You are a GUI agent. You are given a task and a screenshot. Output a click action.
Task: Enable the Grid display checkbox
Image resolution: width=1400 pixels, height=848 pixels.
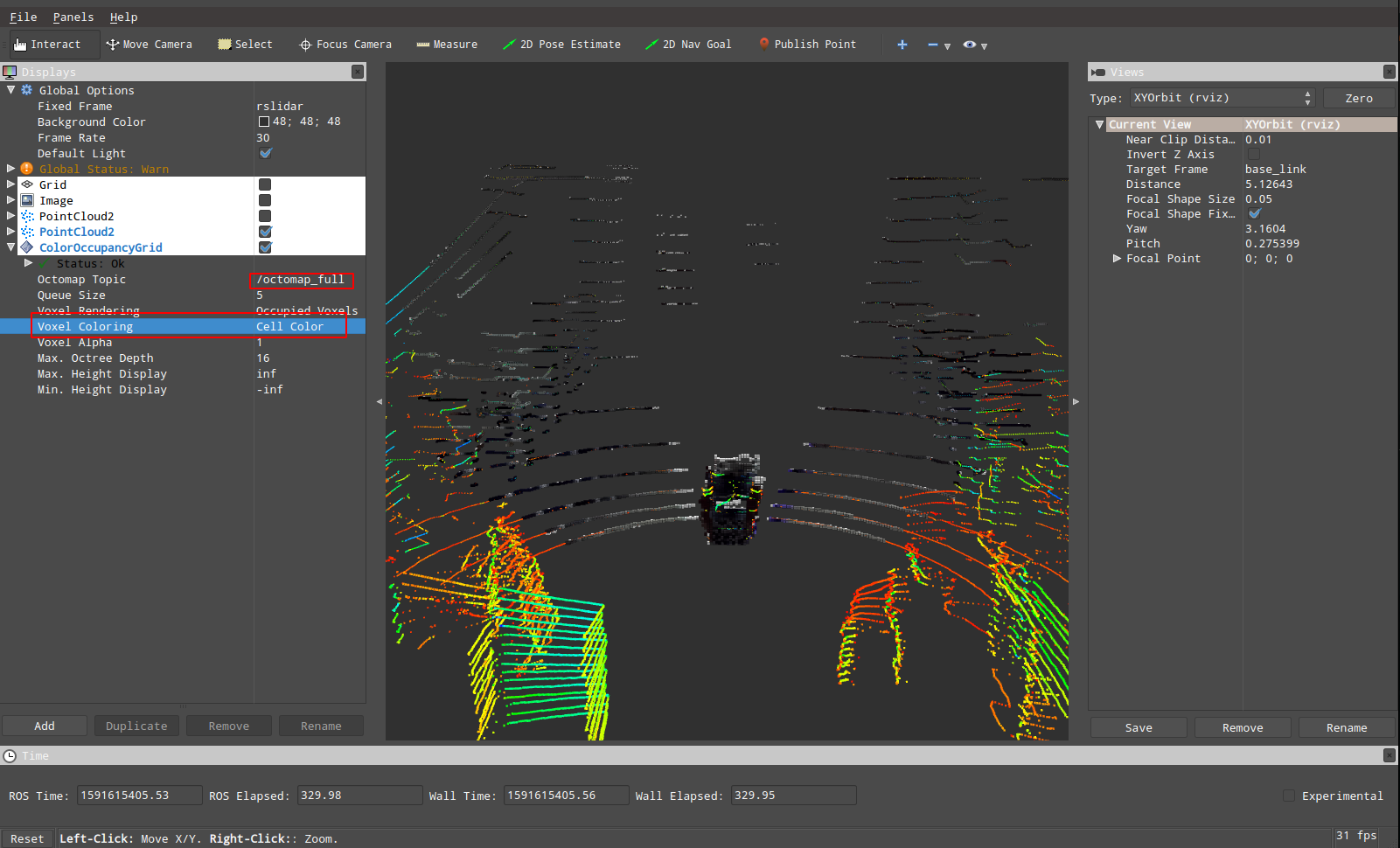point(265,184)
